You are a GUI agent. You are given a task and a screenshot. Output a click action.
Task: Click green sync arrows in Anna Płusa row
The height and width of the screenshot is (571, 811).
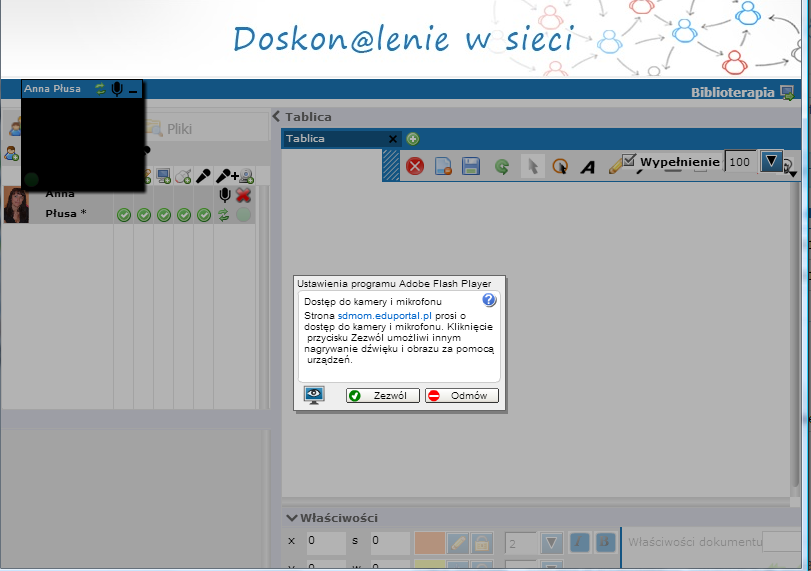(223, 215)
